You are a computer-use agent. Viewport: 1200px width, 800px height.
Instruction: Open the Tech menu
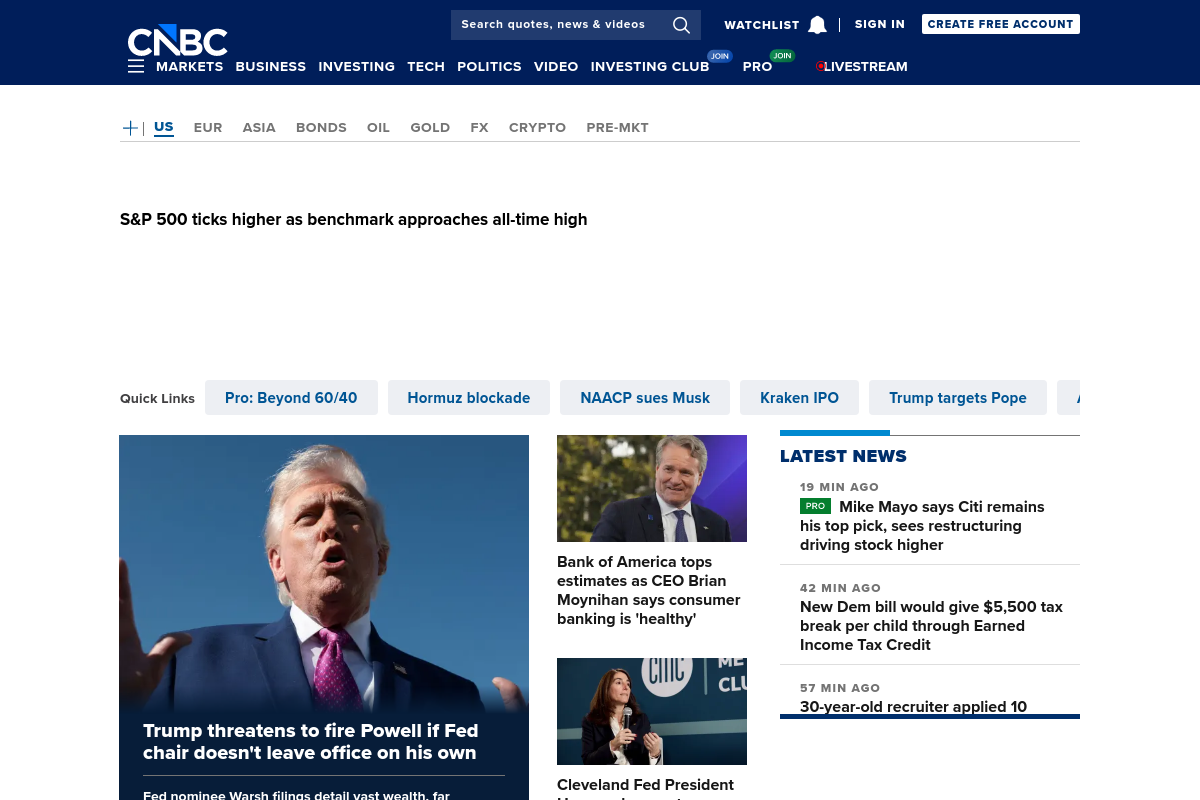426,67
